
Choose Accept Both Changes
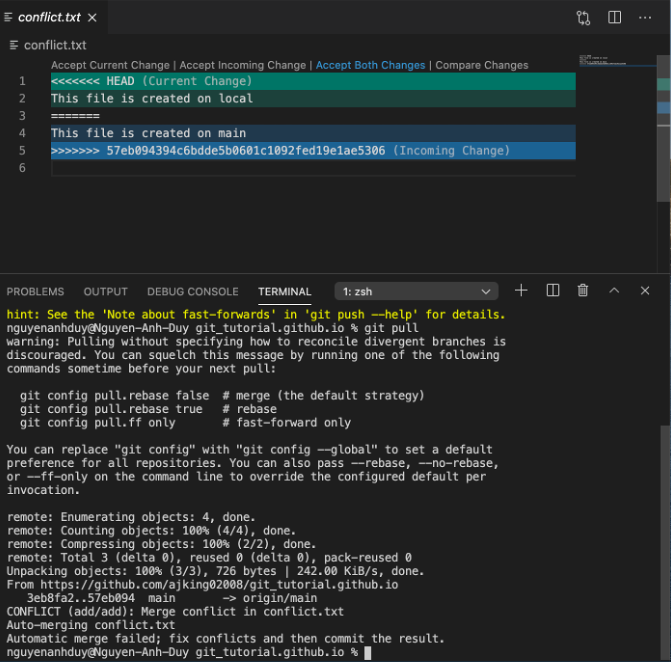pos(370,65)
